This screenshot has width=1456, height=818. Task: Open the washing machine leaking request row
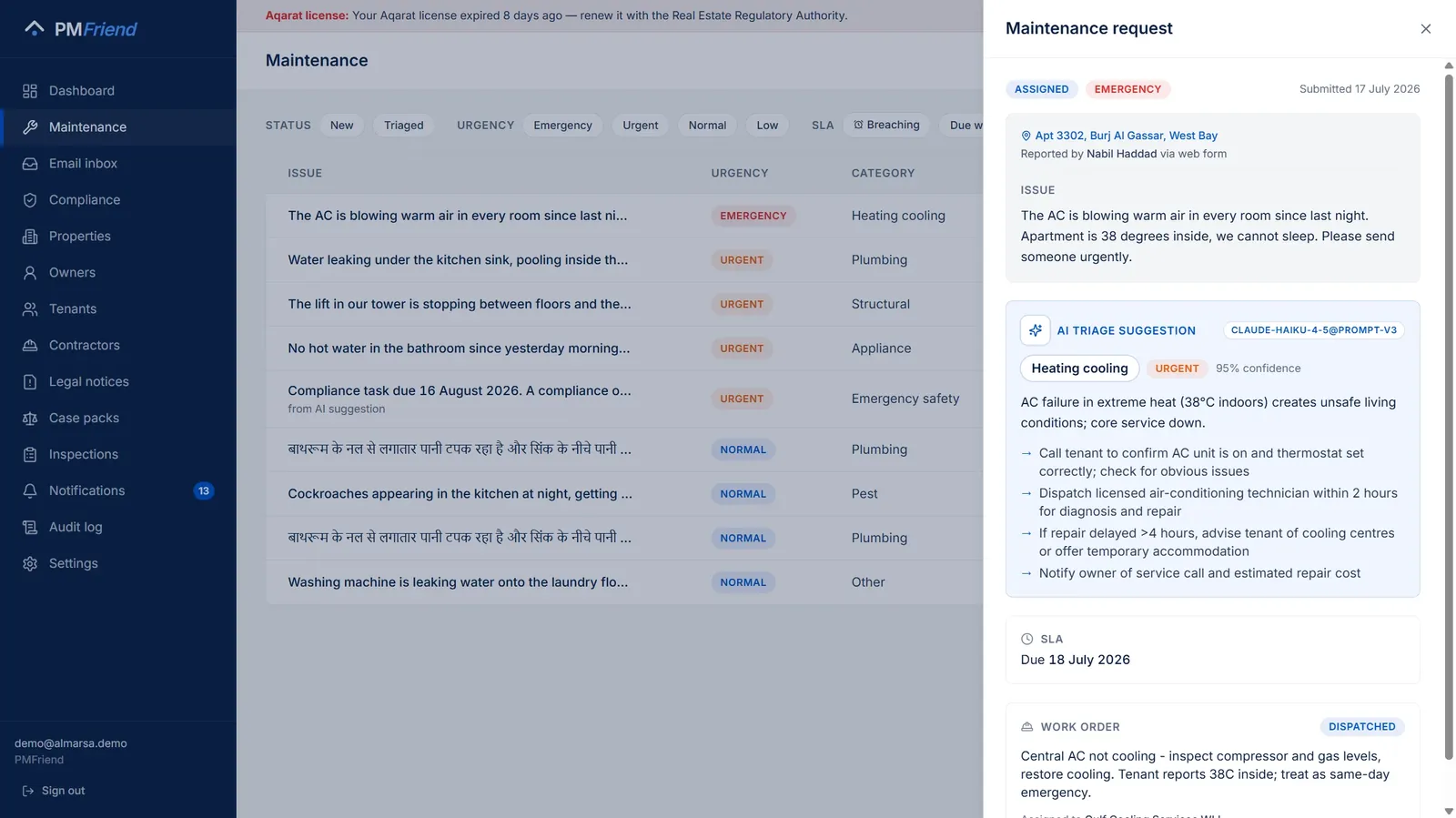coord(624,582)
